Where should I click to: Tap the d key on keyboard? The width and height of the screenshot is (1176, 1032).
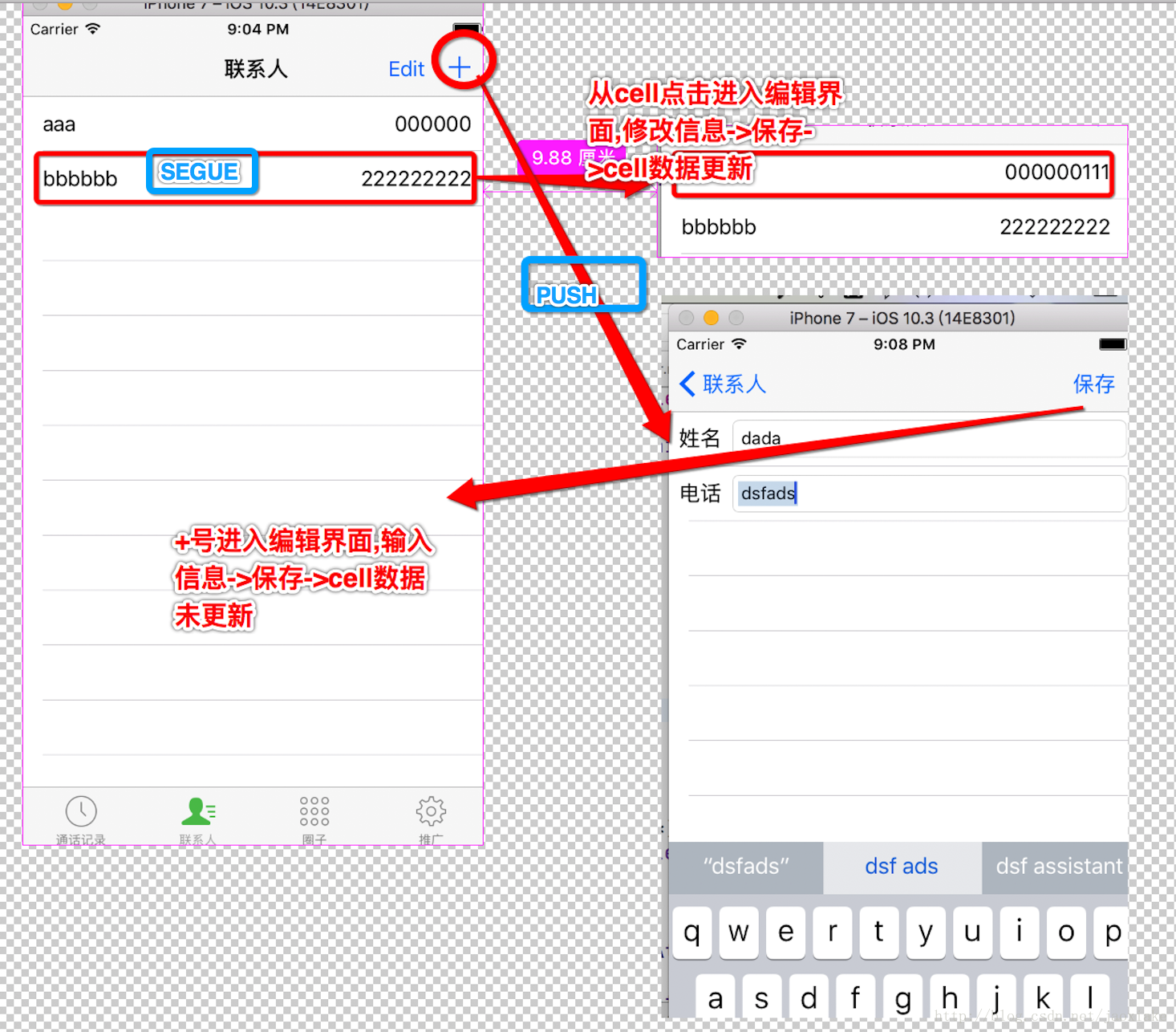pos(809,997)
